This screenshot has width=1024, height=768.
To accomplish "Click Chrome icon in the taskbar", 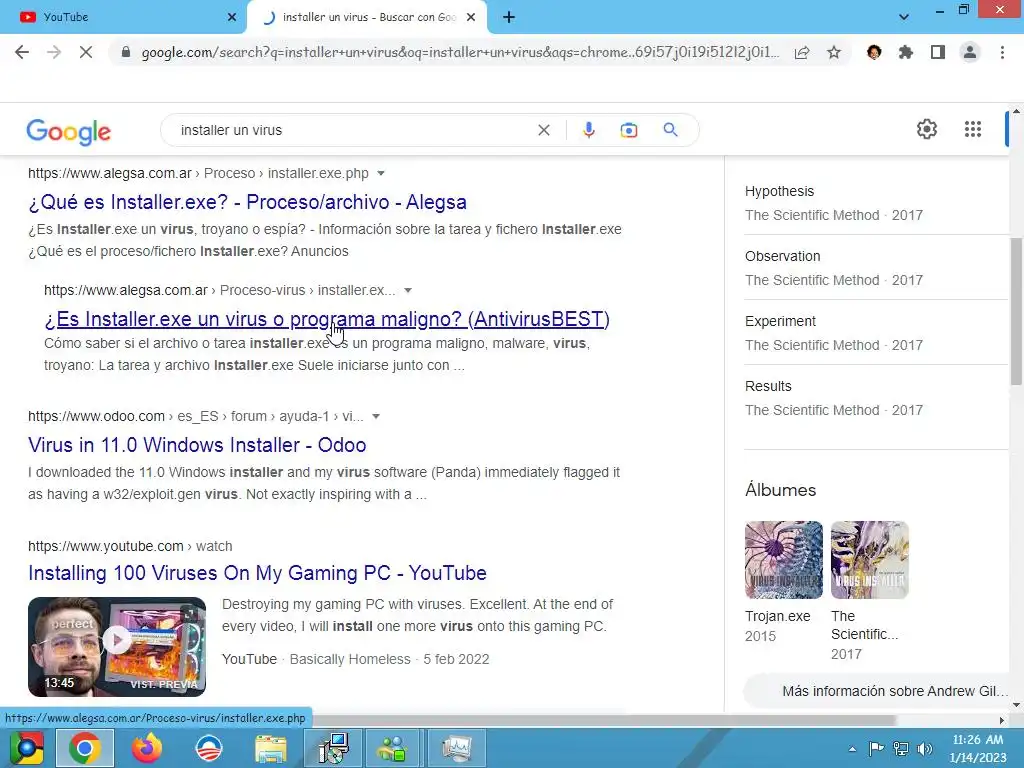I will [85, 748].
